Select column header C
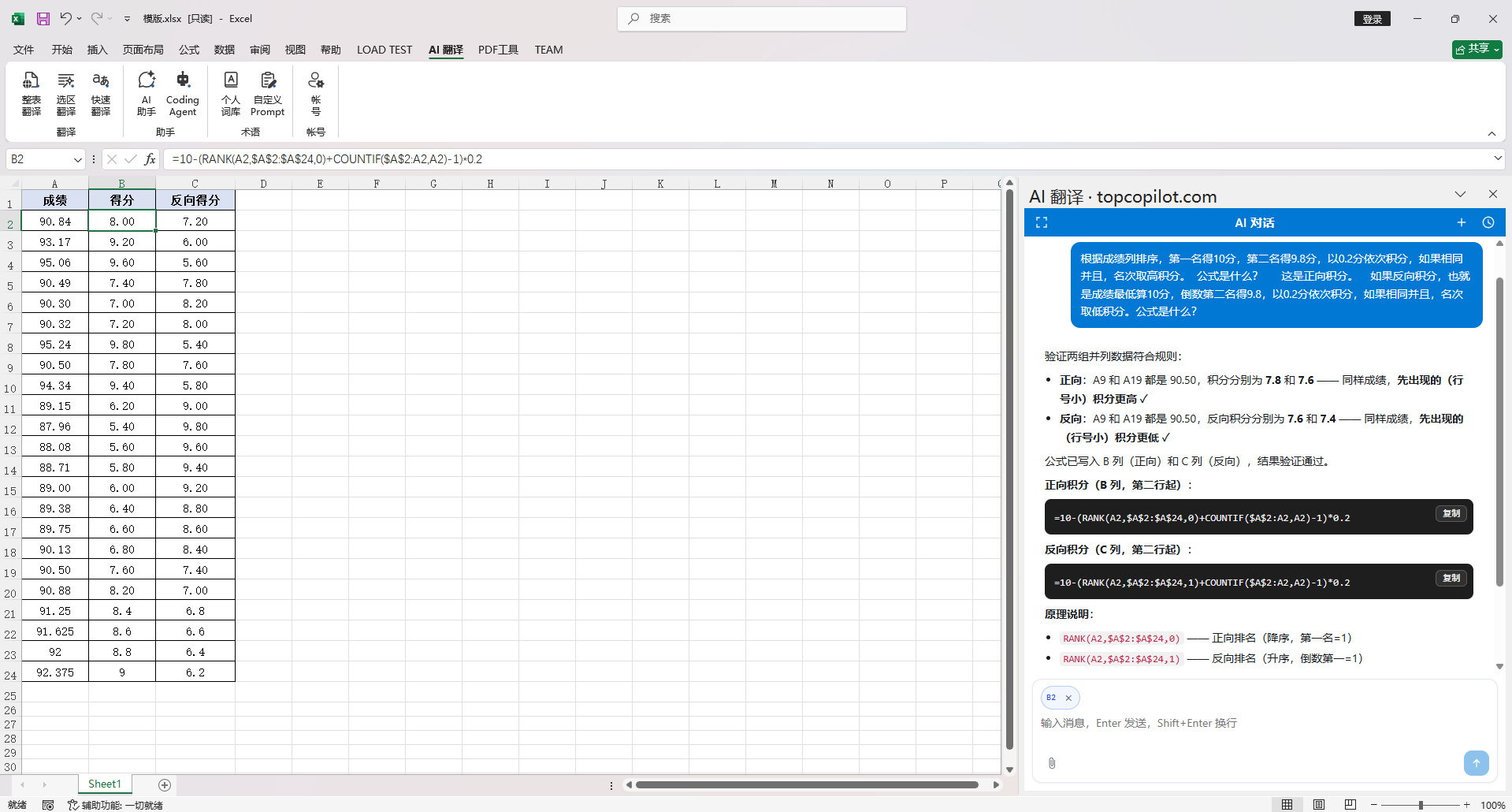1512x812 pixels. click(195, 184)
